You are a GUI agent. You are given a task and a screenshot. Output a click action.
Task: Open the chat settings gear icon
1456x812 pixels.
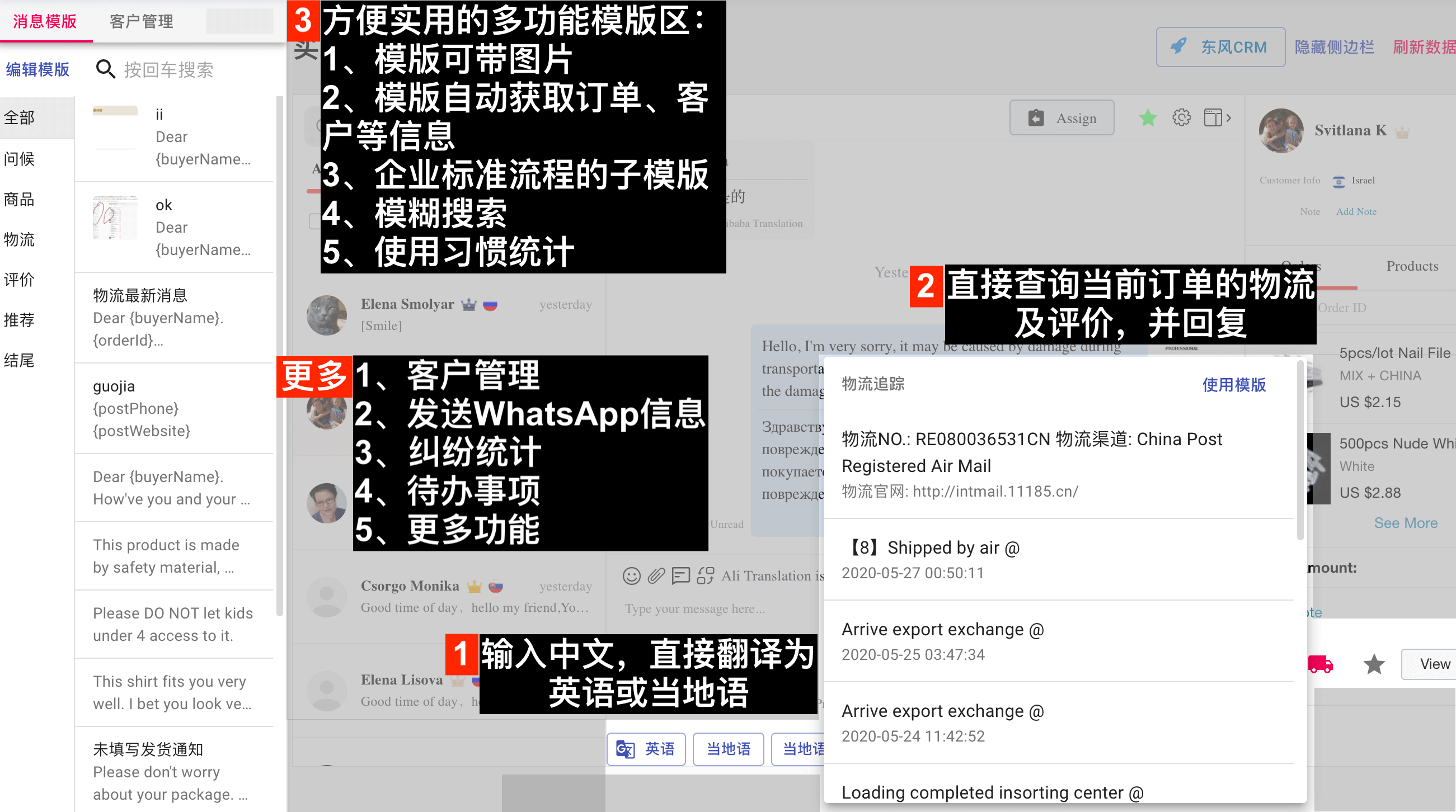pos(1181,118)
